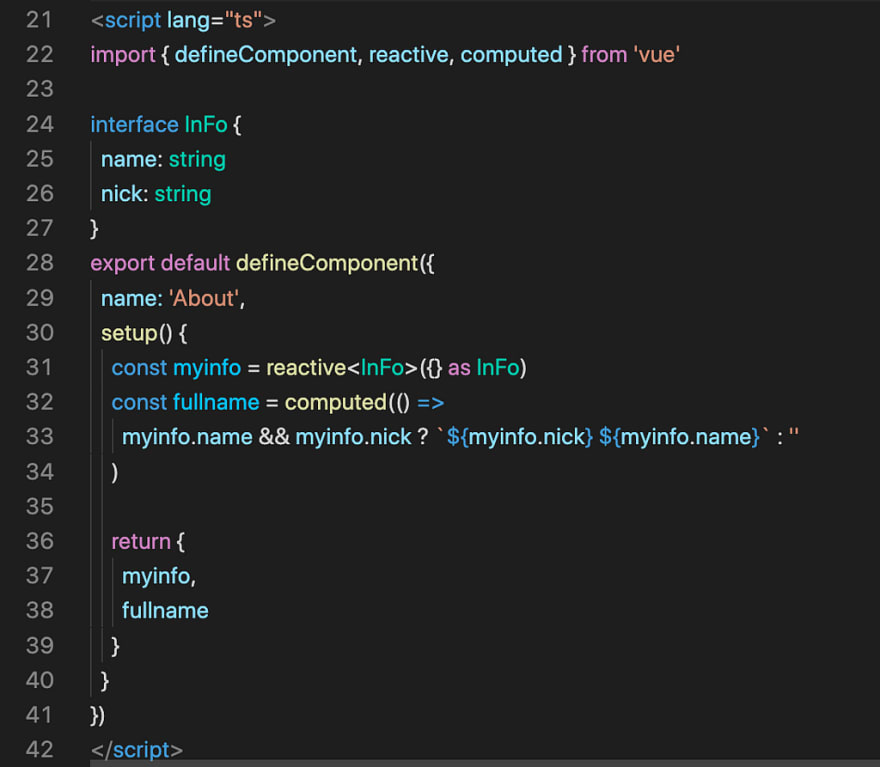880x767 pixels.
Task: Click 'fullname' on line 38
Action: tap(165, 611)
